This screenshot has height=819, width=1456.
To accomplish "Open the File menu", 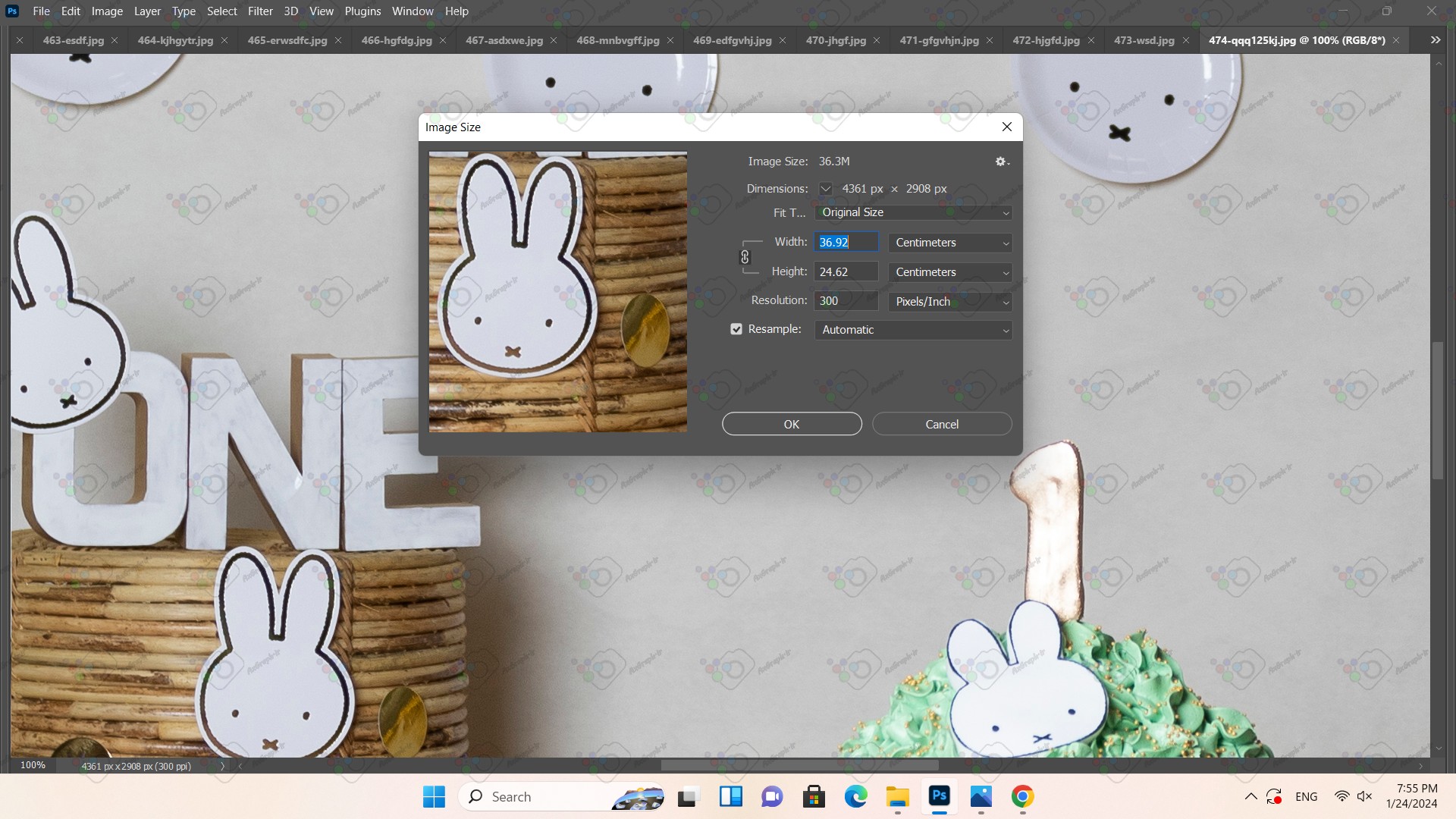I will [x=42, y=11].
